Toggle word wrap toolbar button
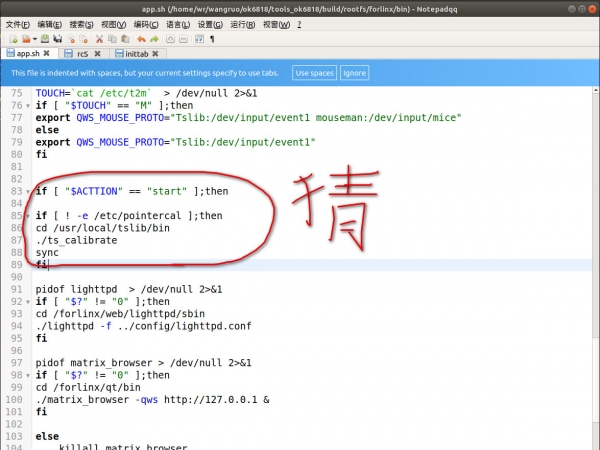 coord(197,39)
